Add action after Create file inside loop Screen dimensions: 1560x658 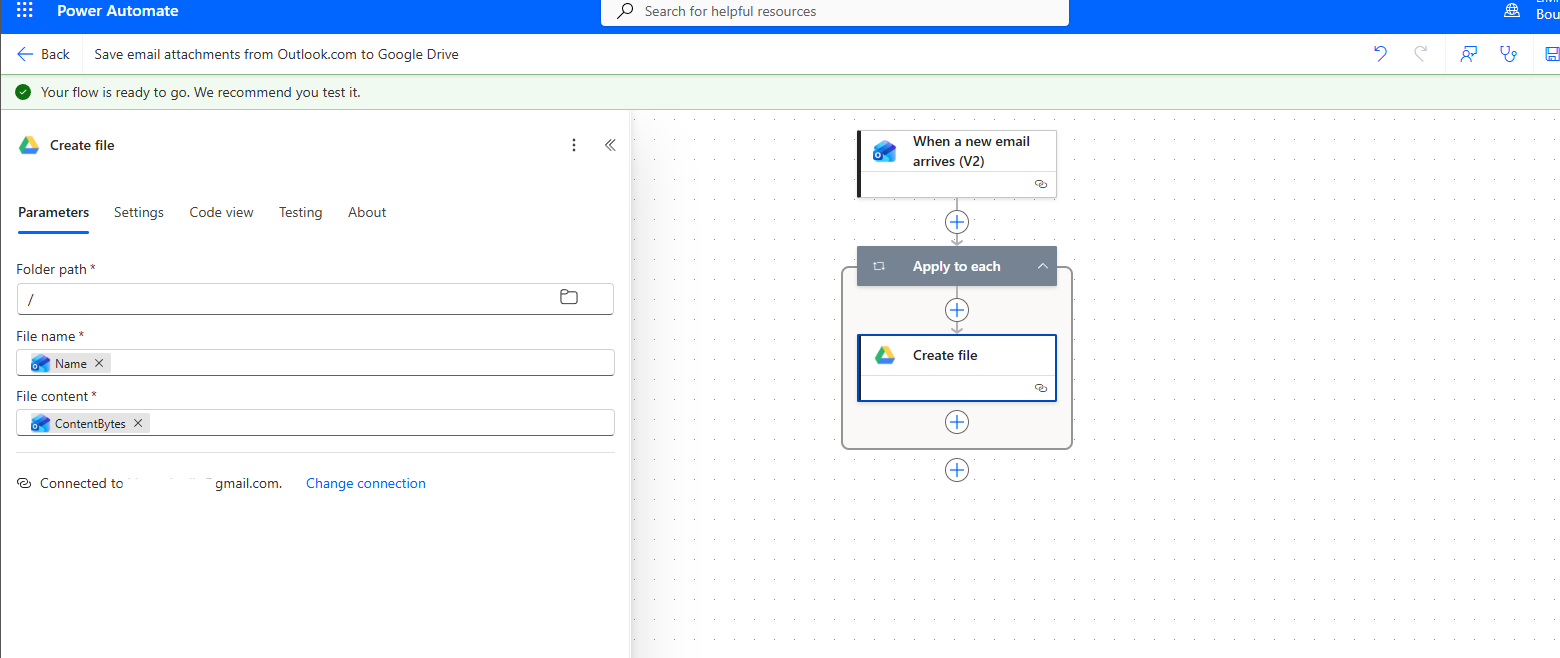(x=957, y=422)
